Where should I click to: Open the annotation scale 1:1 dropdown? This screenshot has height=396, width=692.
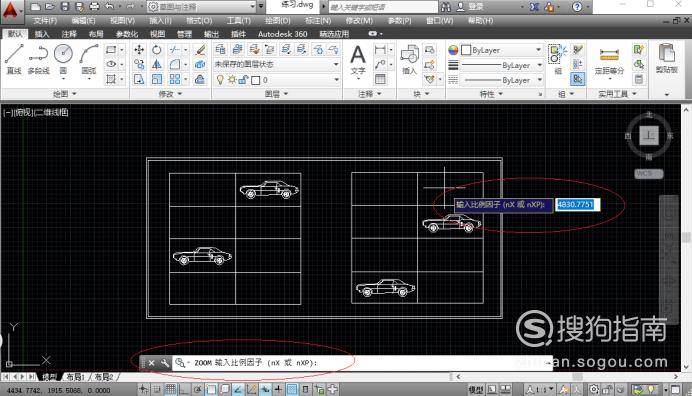click(539, 389)
